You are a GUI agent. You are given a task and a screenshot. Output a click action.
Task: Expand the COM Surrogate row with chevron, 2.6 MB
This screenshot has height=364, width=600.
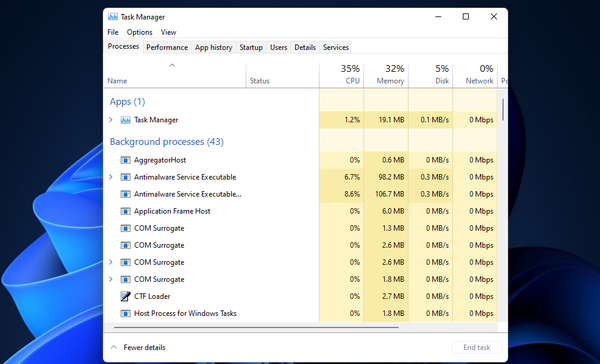[x=111, y=262]
